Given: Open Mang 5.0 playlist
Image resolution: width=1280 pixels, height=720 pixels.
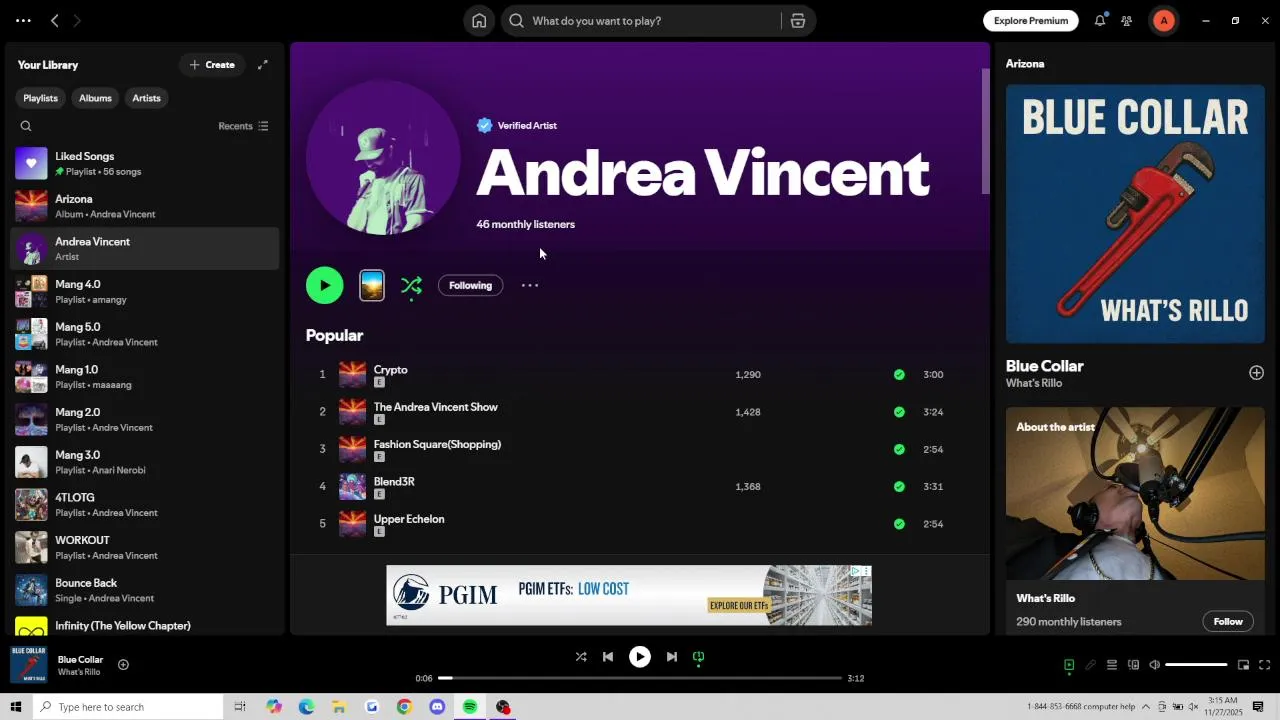Looking at the screenshot, I should [145, 334].
